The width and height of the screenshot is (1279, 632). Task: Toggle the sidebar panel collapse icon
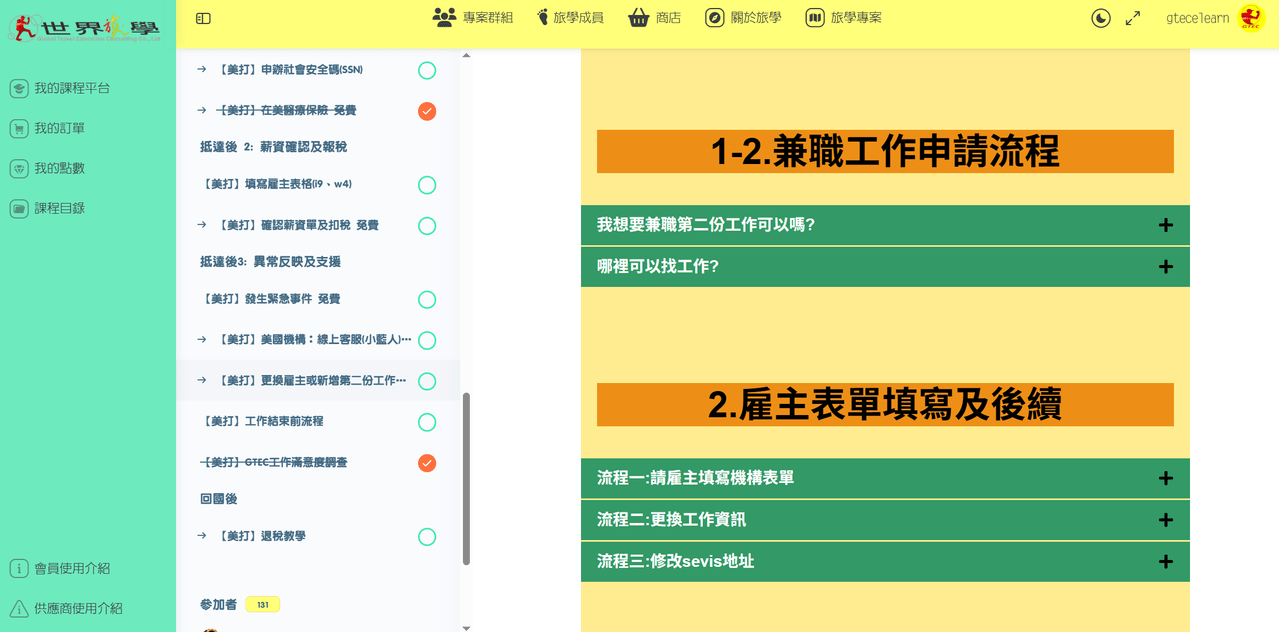[203, 18]
